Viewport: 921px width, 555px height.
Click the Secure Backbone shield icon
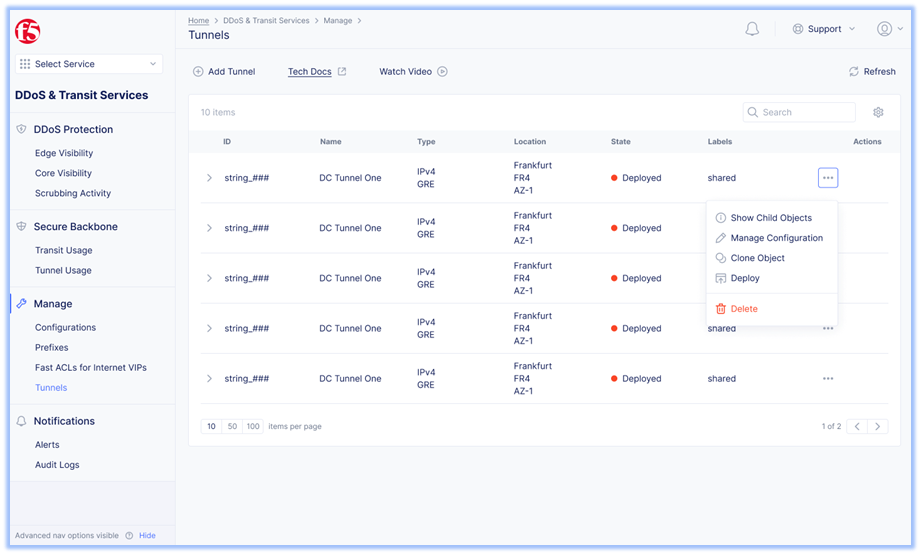click(21, 227)
